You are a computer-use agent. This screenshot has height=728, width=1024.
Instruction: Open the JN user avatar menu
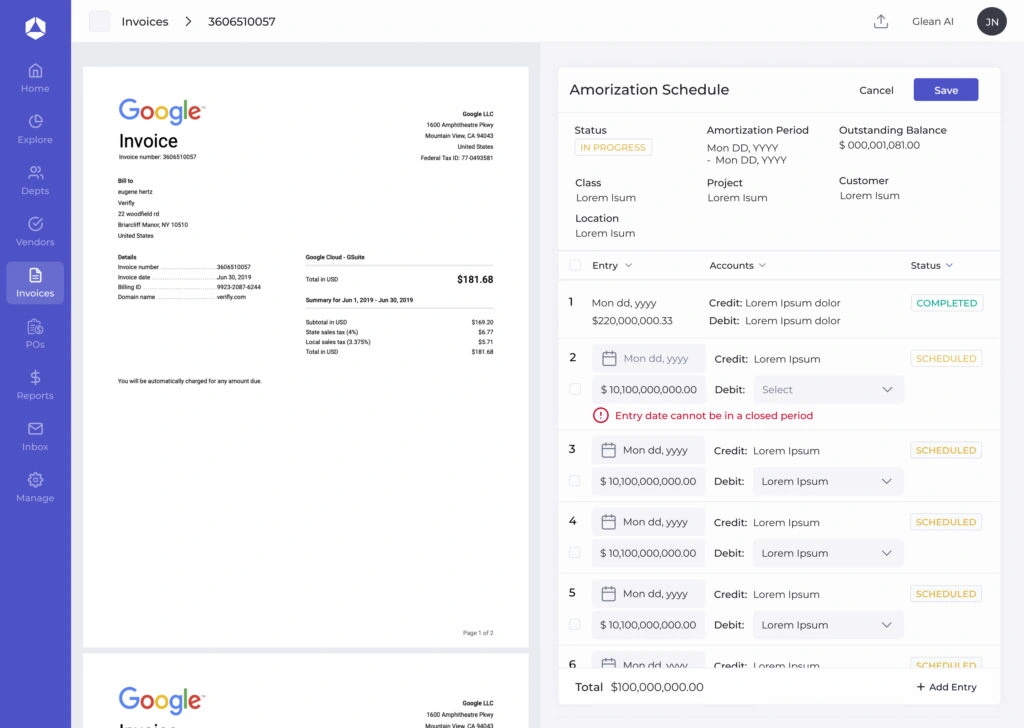(x=991, y=22)
